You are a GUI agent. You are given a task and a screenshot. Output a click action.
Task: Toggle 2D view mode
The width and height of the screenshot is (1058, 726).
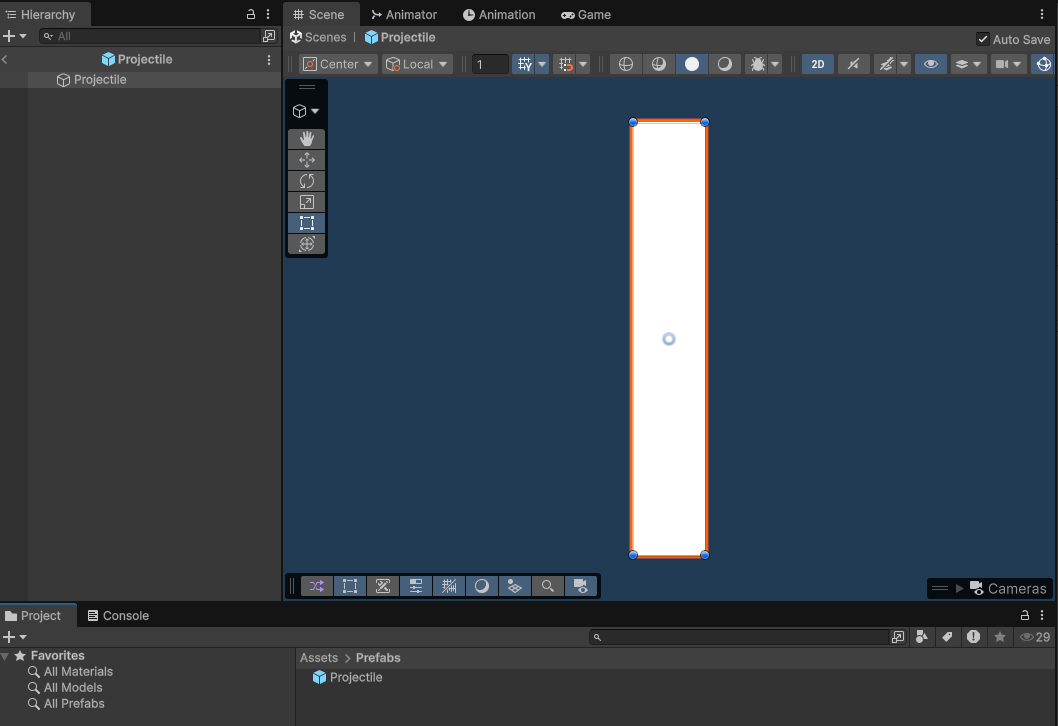(818, 64)
